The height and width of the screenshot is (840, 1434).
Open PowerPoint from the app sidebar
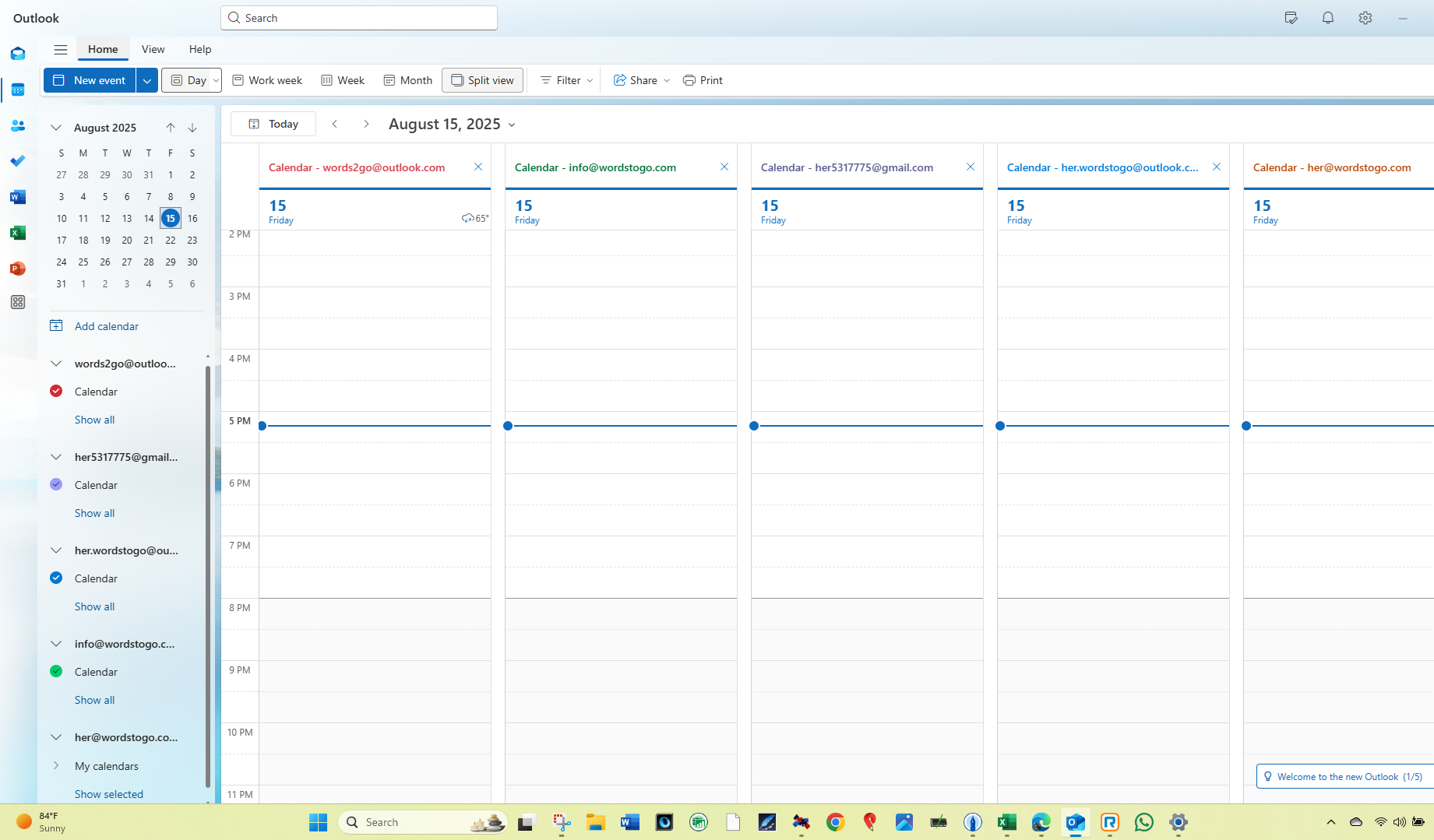click(17, 268)
